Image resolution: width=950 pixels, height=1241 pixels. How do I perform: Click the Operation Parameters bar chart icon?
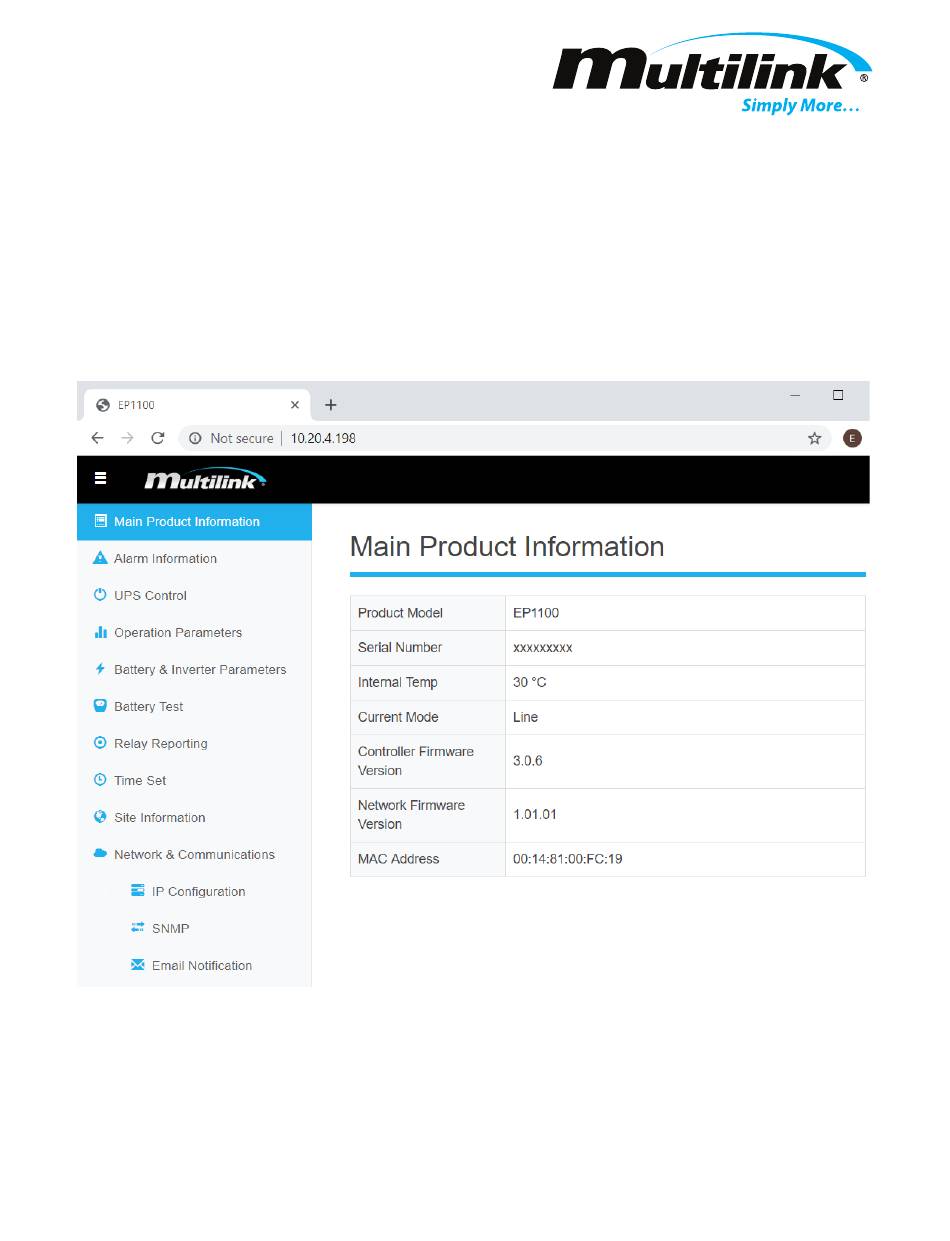click(100, 632)
